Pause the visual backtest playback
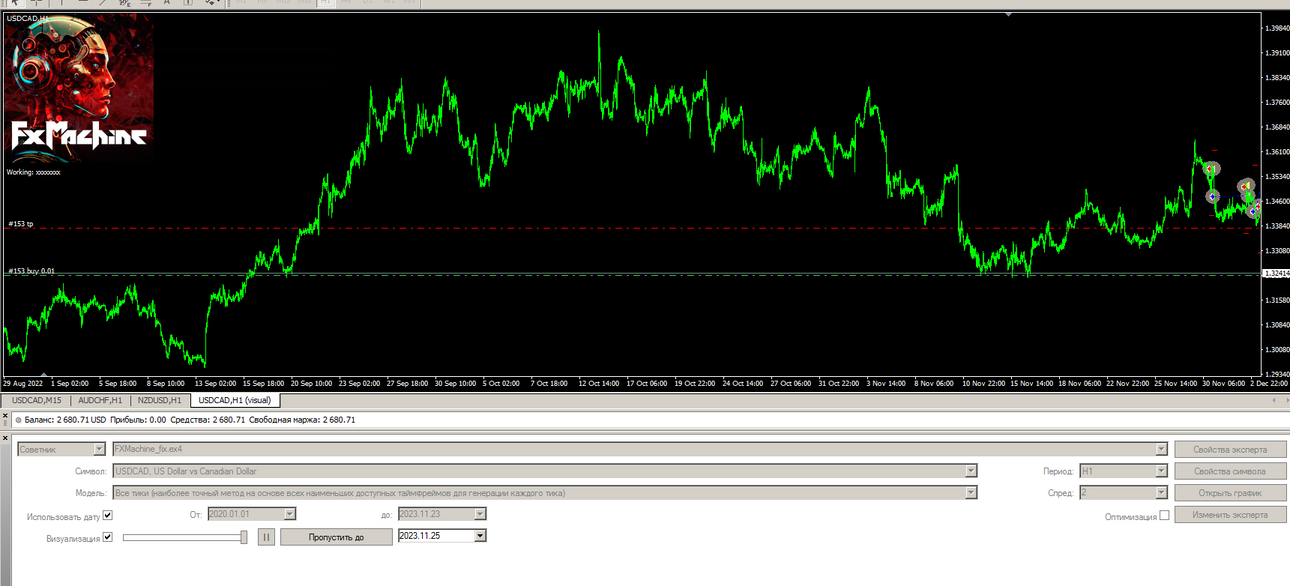The width and height of the screenshot is (1290, 586). point(266,536)
